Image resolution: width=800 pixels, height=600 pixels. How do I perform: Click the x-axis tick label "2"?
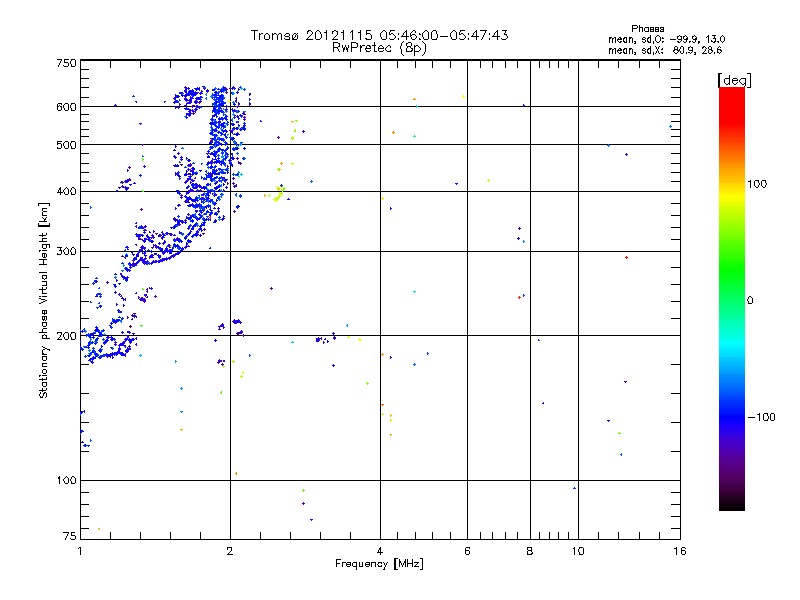230,551
